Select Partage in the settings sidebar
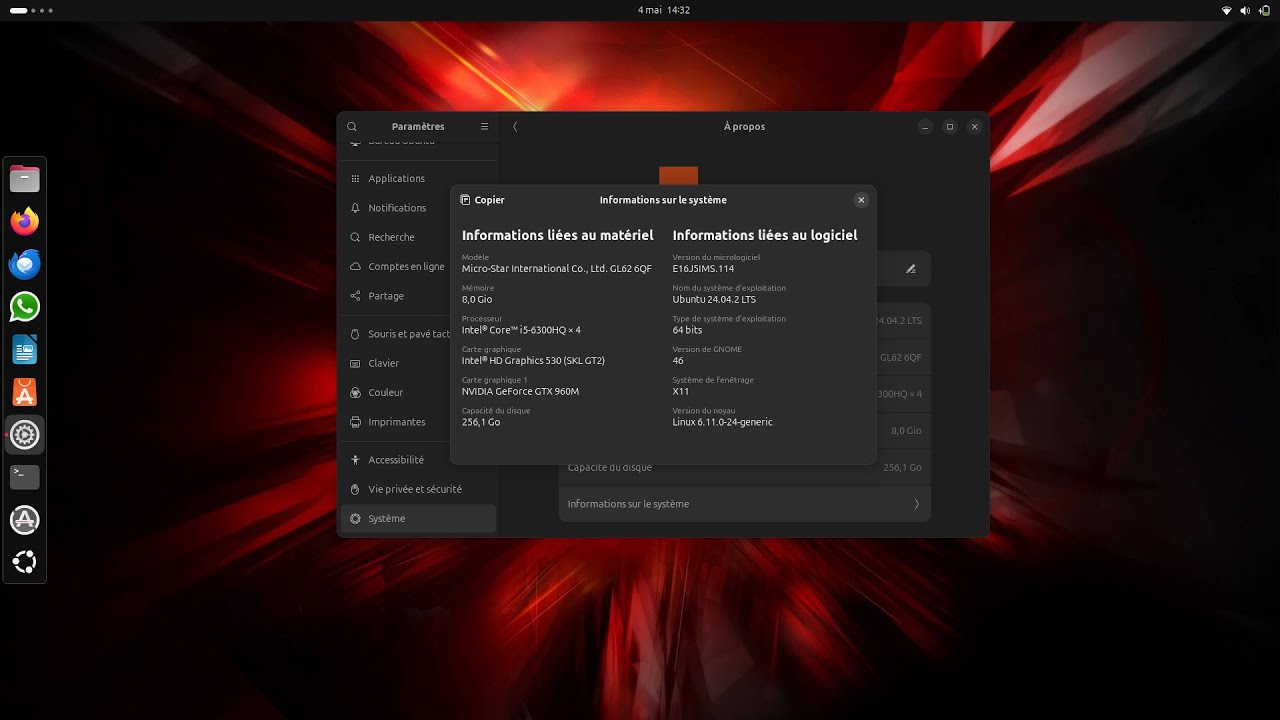This screenshot has height=720, width=1280. (x=418, y=296)
